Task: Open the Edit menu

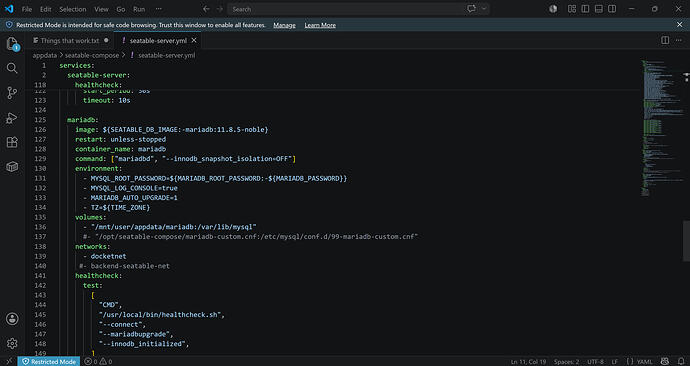Action: [x=45, y=9]
